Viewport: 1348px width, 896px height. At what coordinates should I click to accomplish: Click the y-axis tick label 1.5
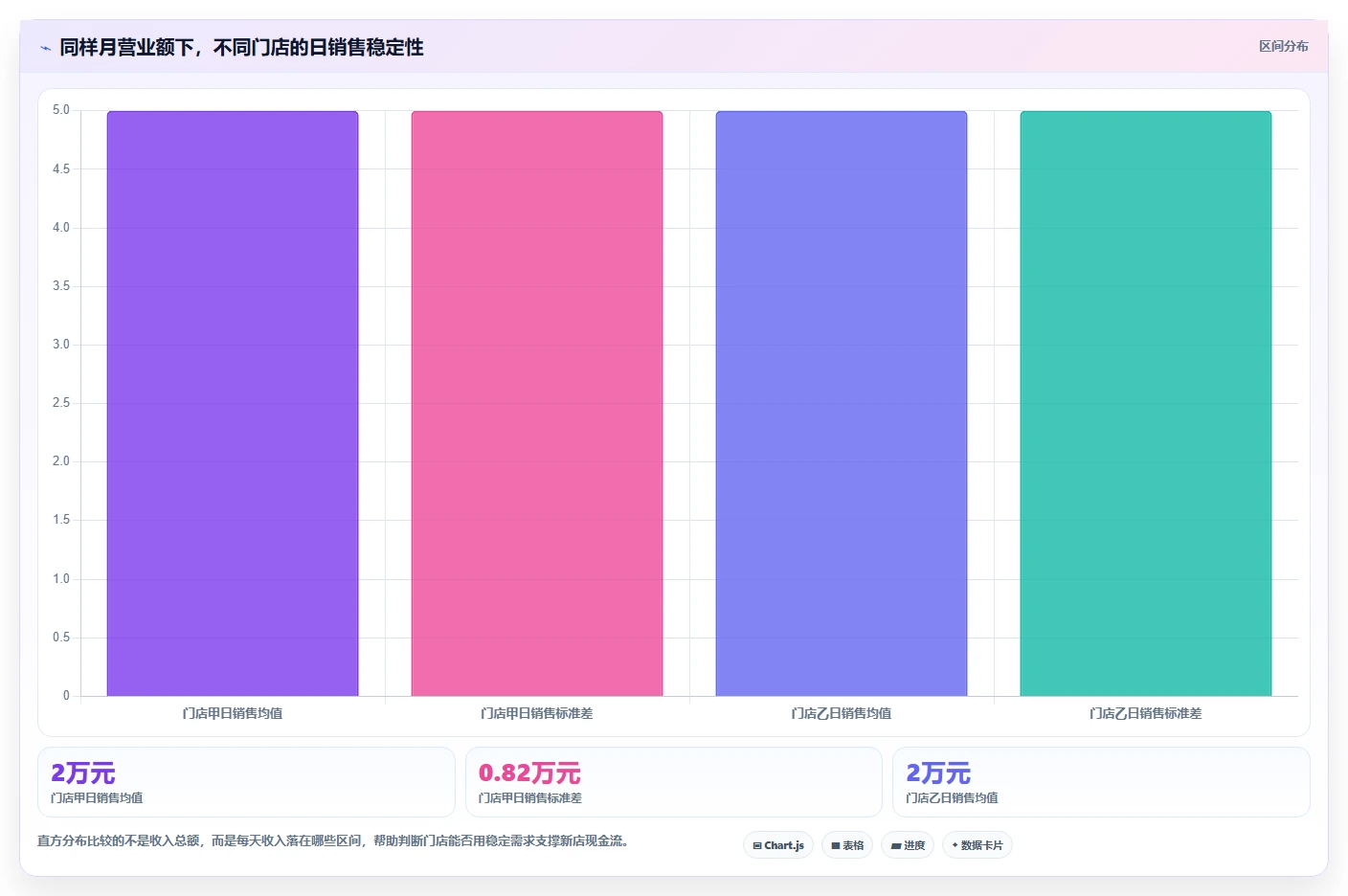pos(61,520)
